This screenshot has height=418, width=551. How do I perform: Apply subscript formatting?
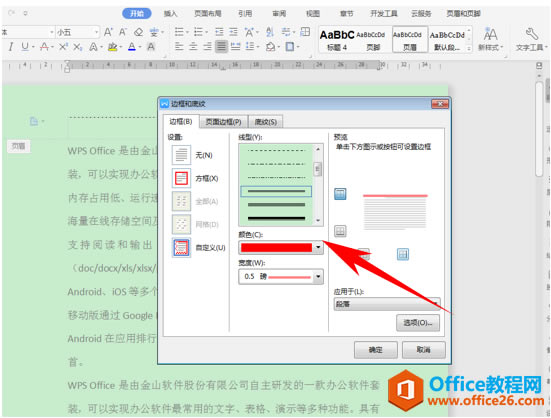point(78,47)
